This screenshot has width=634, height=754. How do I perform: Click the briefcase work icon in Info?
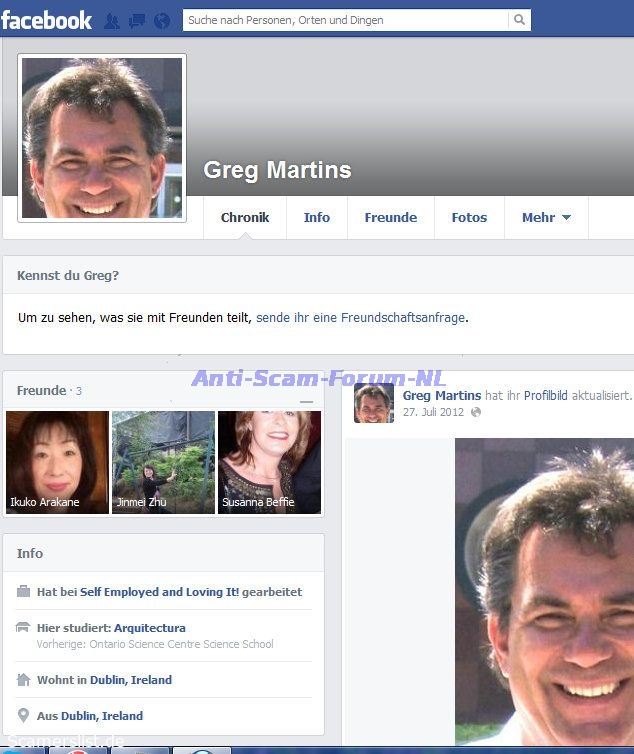pos(23,592)
